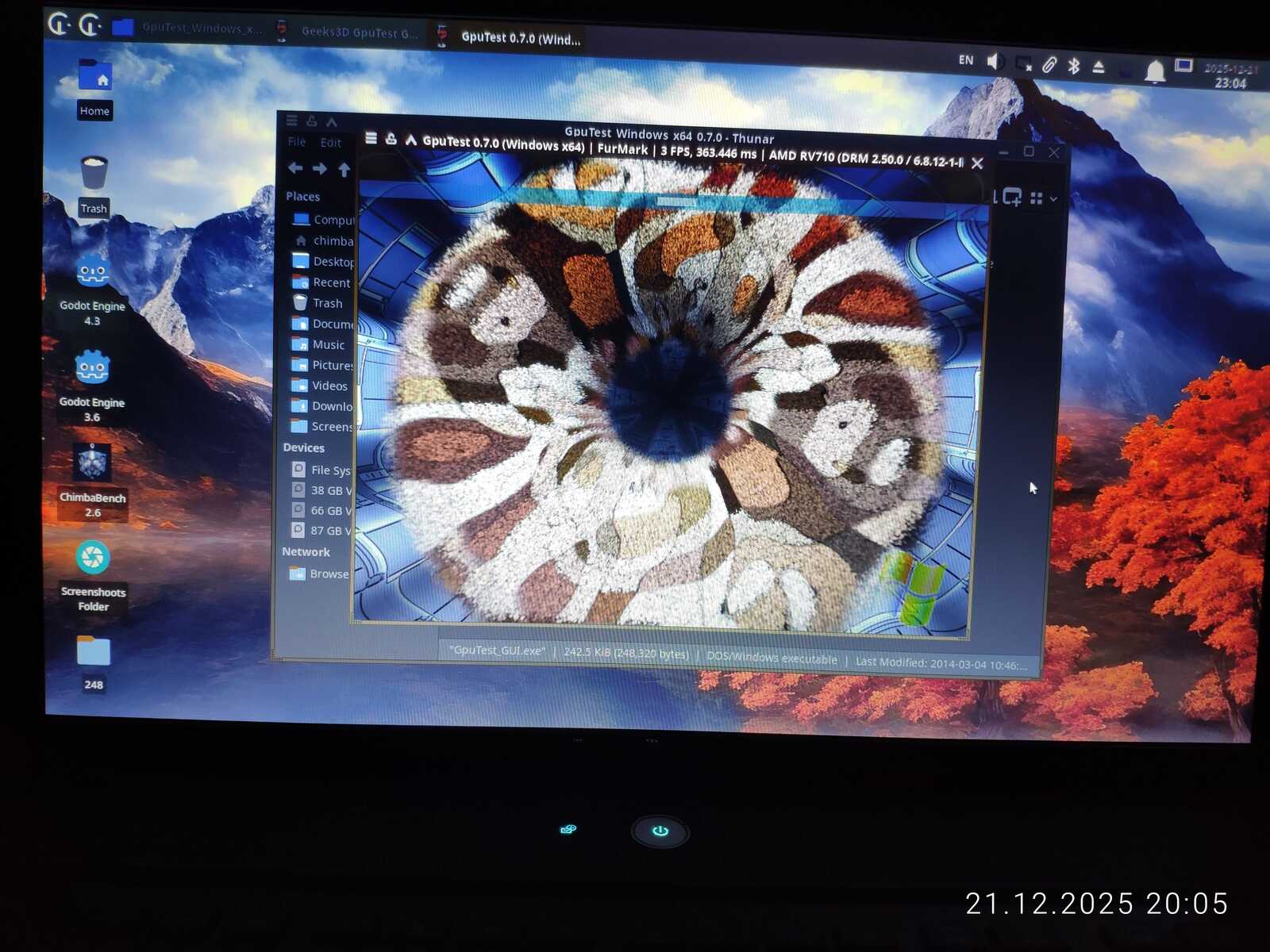1270x952 pixels.
Task: Click the display-disconnected tray icon
Action: [1024, 63]
